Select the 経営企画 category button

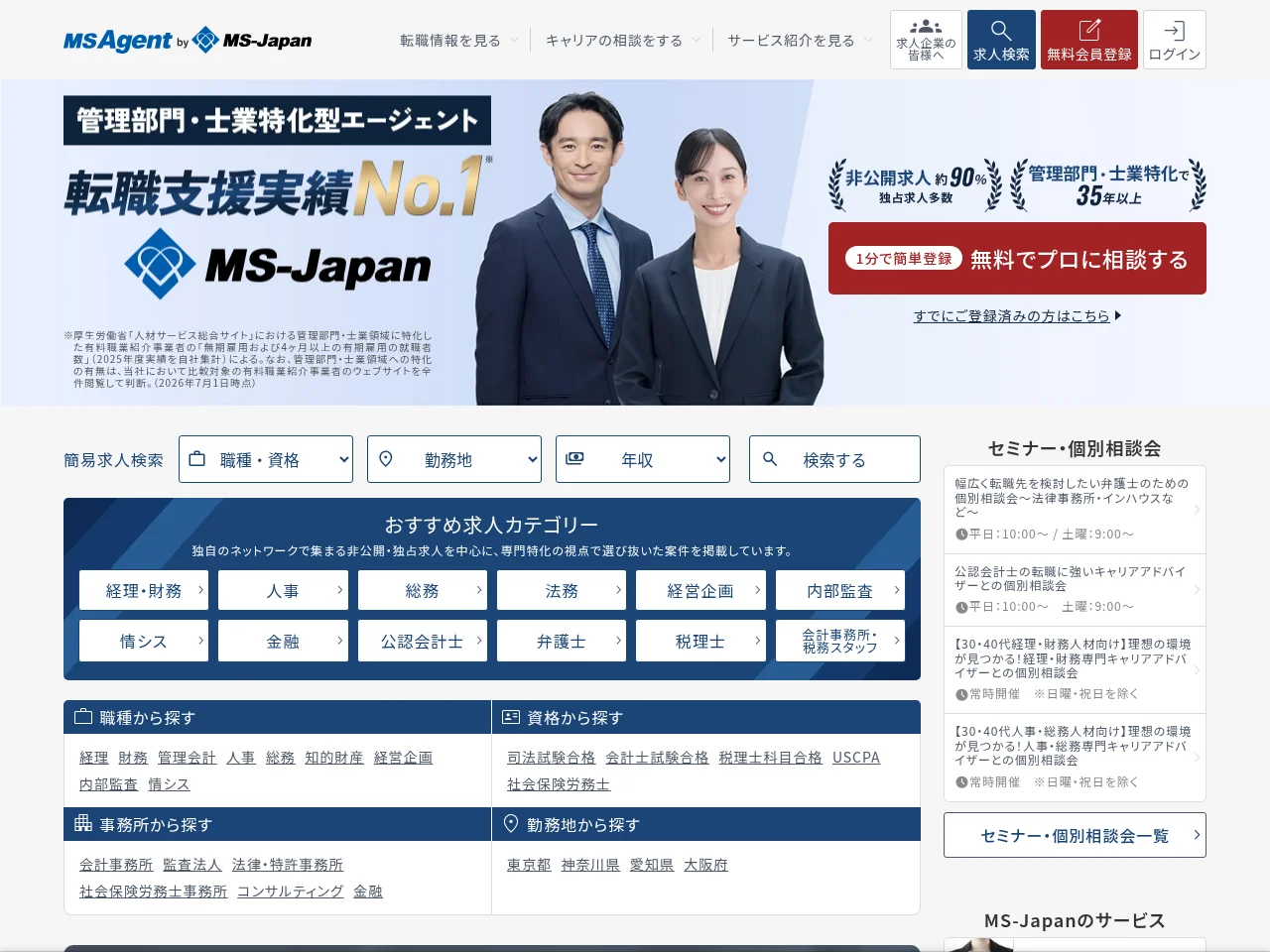700,590
